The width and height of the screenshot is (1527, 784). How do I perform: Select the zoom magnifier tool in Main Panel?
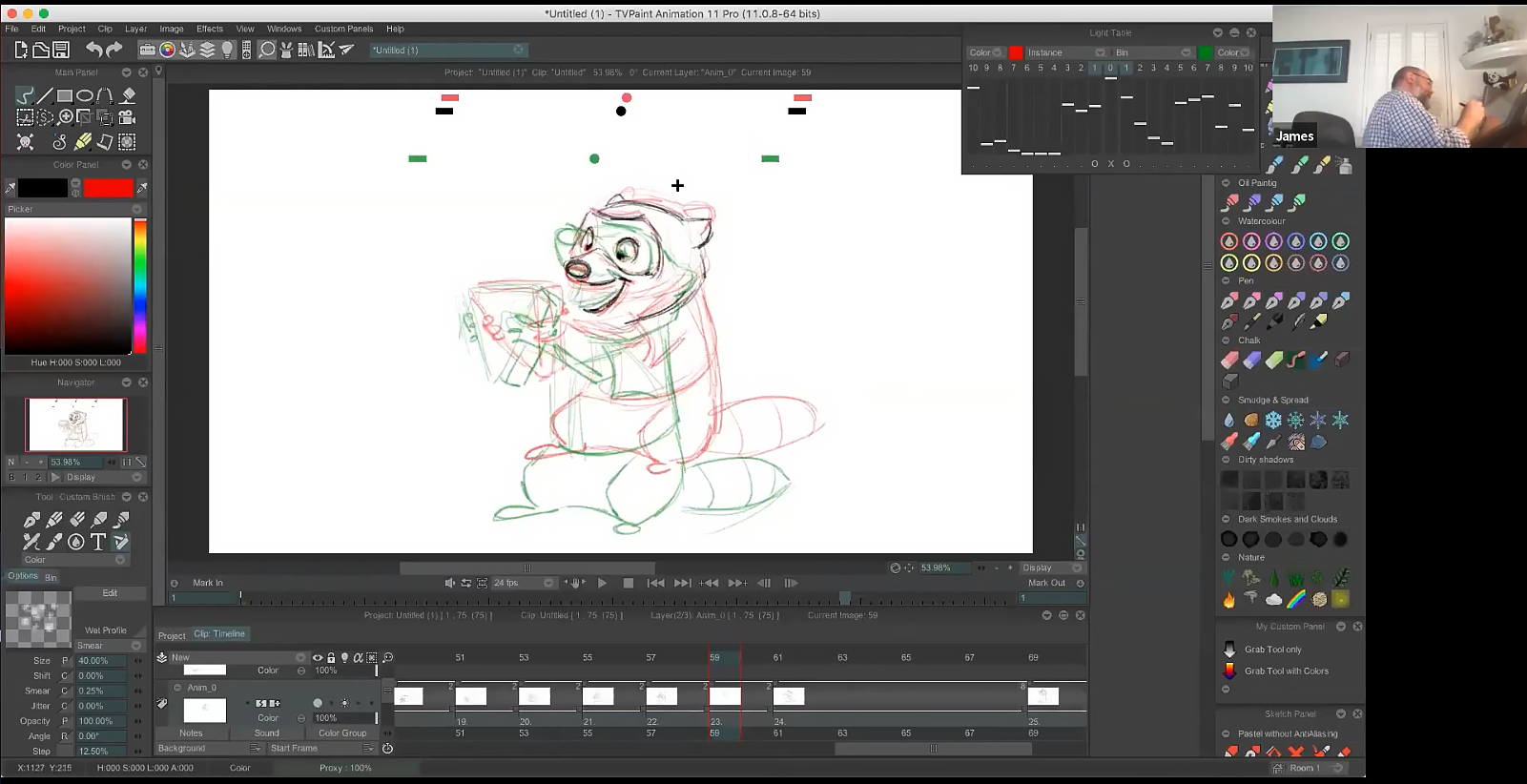pyautogui.click(x=66, y=117)
